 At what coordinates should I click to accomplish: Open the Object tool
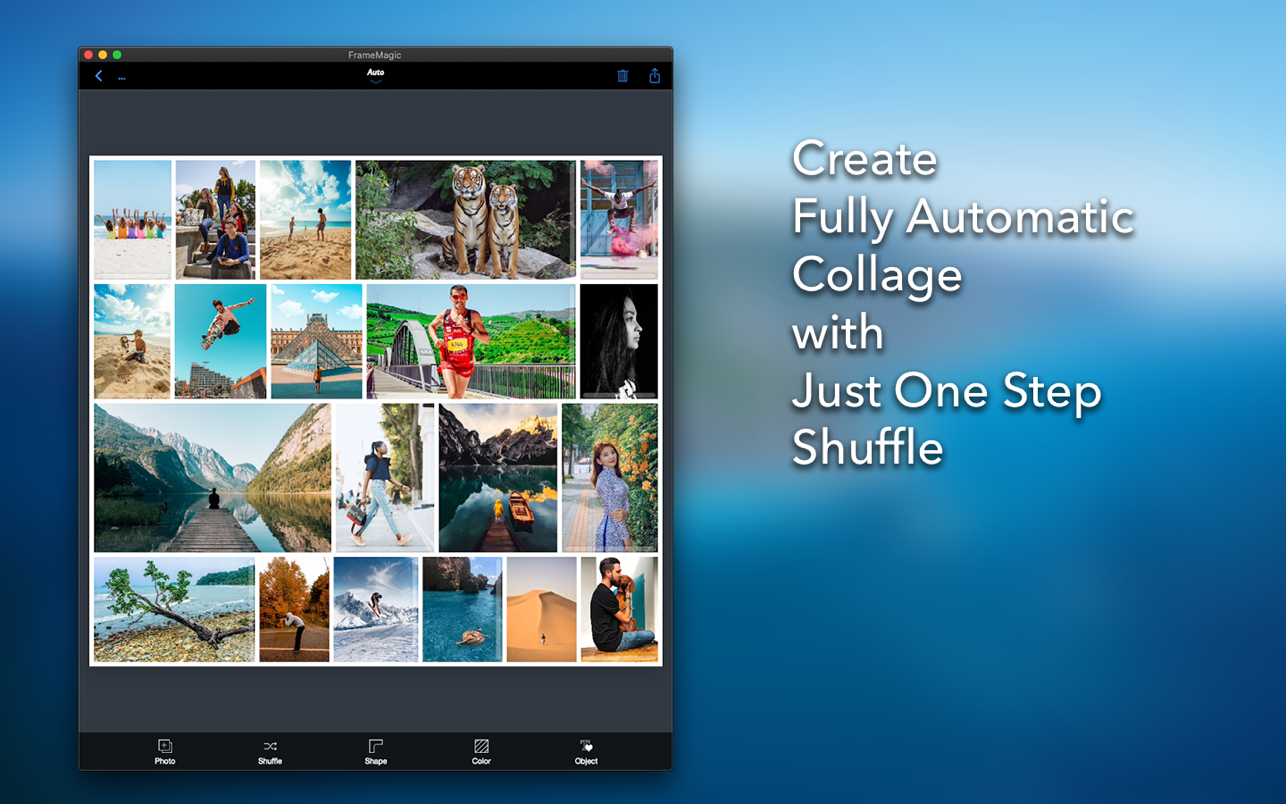tap(586, 751)
